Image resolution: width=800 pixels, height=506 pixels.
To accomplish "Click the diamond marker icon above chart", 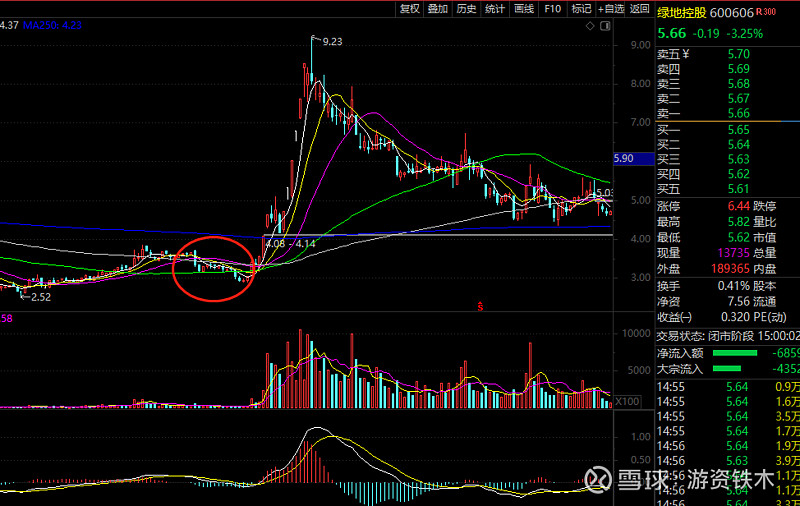I will (590, 26).
